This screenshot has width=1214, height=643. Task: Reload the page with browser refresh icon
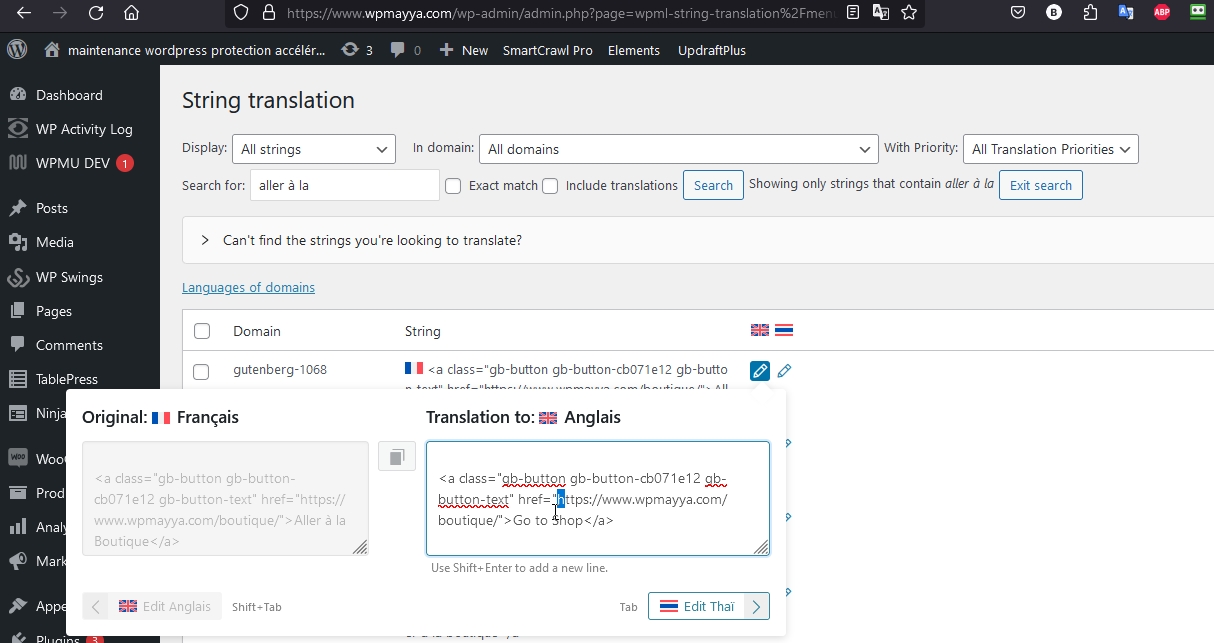[x=95, y=13]
